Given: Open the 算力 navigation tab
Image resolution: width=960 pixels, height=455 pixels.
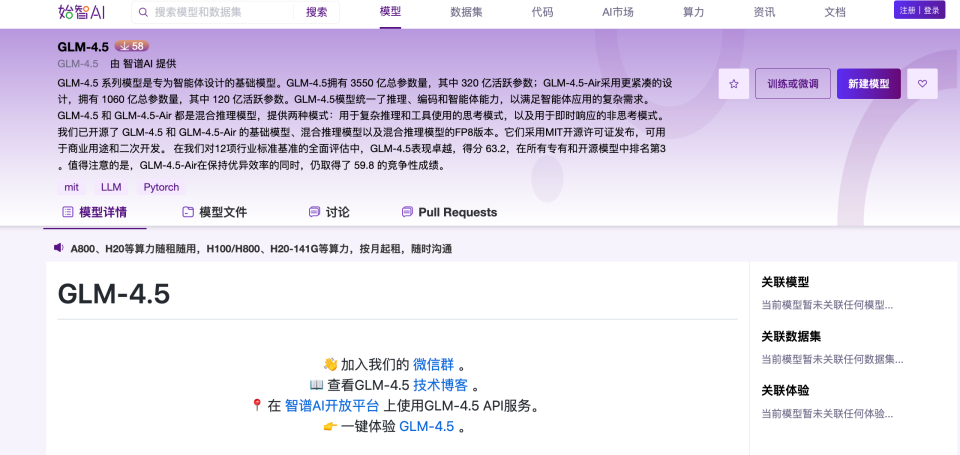Looking at the screenshot, I should coord(694,12).
